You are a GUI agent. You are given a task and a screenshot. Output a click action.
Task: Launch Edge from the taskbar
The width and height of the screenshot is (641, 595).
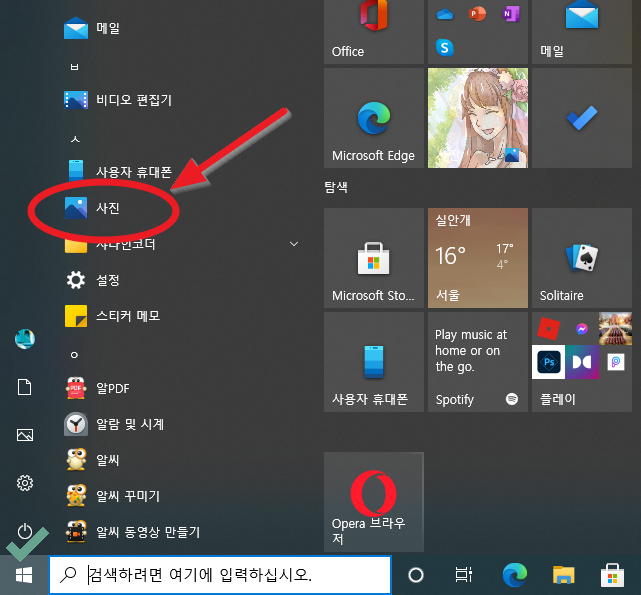pyautogui.click(x=514, y=575)
